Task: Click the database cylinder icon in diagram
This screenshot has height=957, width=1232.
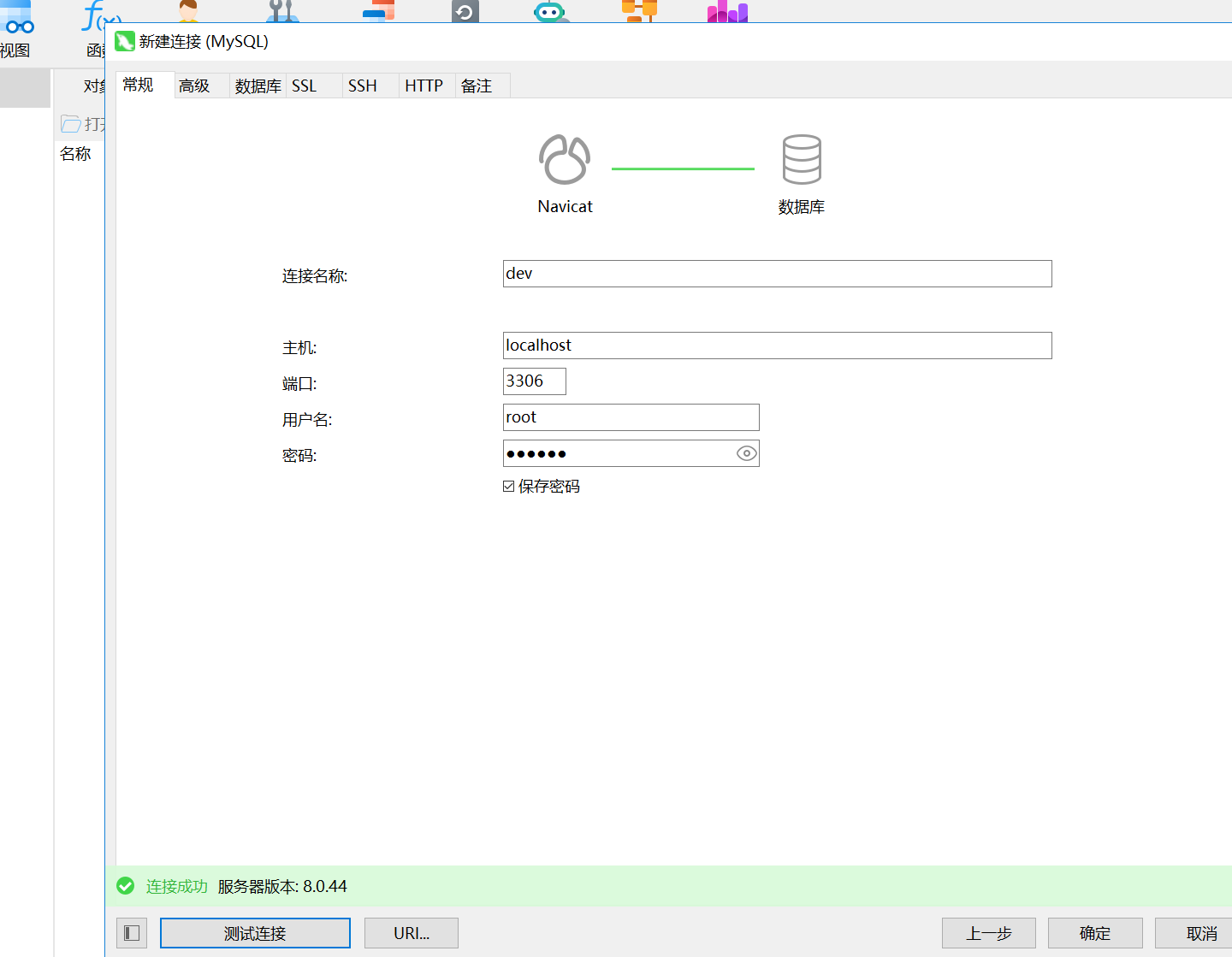Action: point(802,159)
